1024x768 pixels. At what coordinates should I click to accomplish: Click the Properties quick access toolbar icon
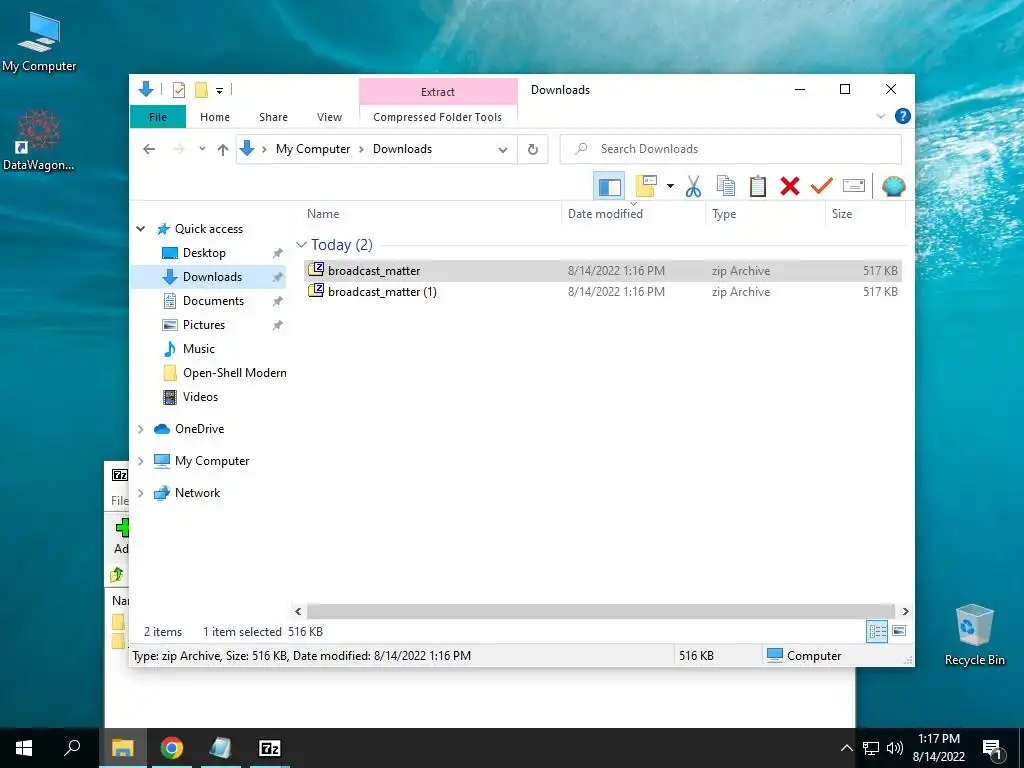pos(178,90)
